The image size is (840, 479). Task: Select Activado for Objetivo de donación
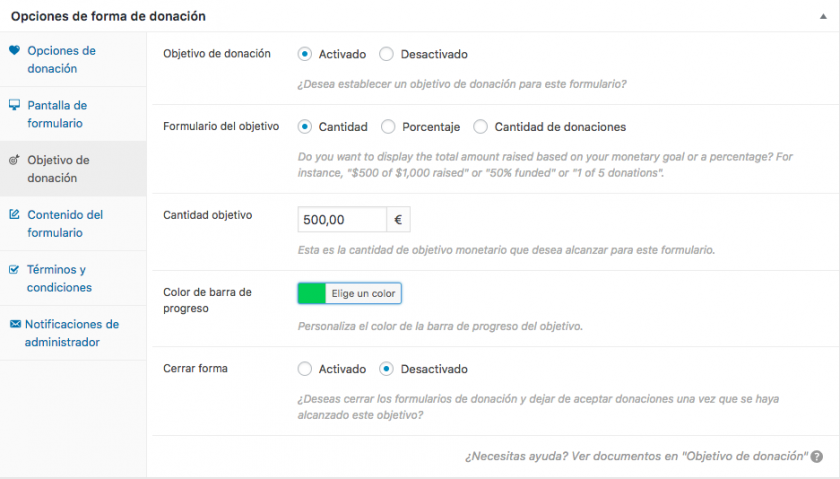pyautogui.click(x=305, y=54)
